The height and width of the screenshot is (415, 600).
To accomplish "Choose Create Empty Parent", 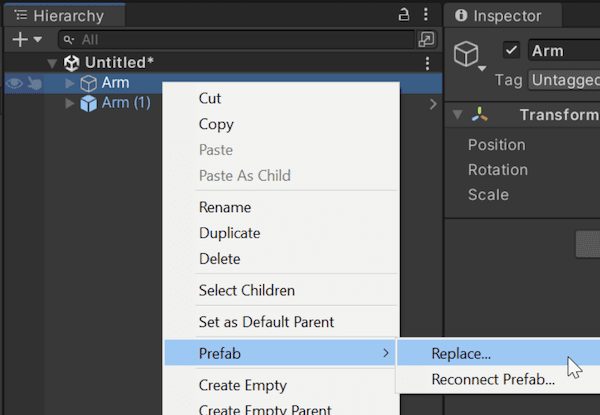I will point(281,408).
